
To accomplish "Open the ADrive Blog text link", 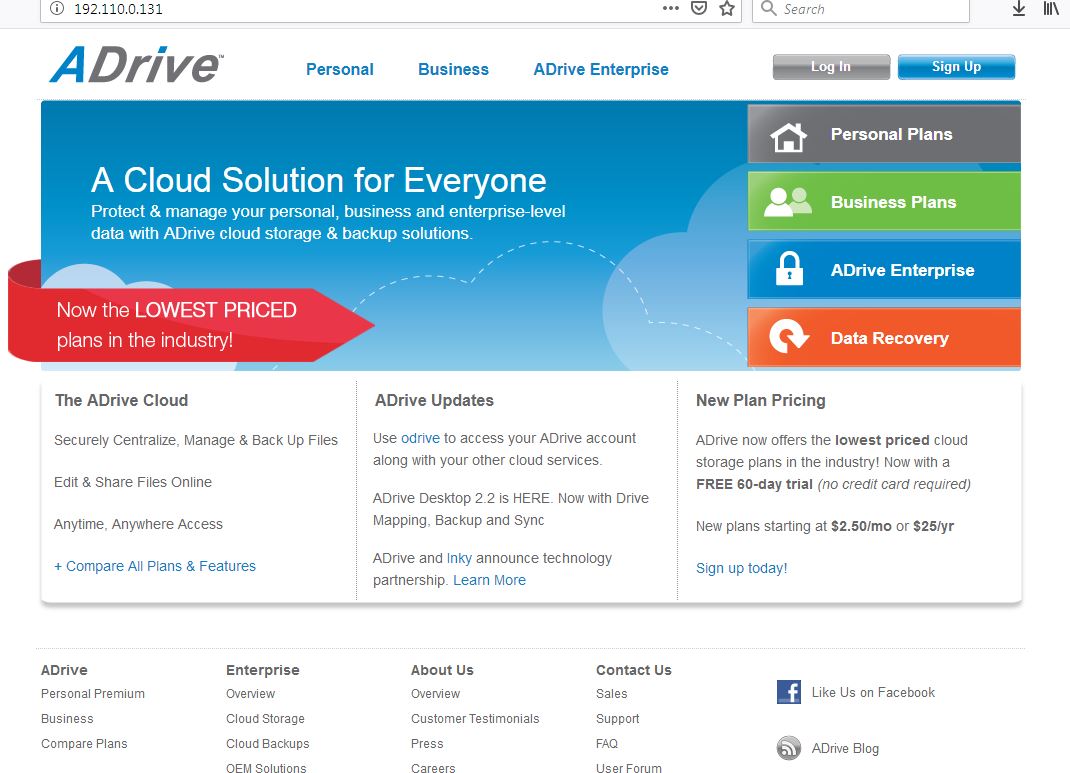I will [845, 748].
